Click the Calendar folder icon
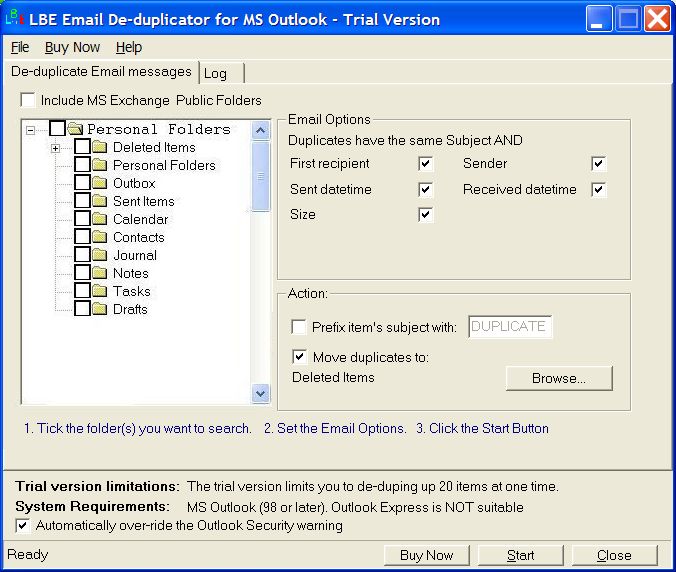Image resolution: width=676 pixels, height=572 pixels. click(x=100, y=219)
